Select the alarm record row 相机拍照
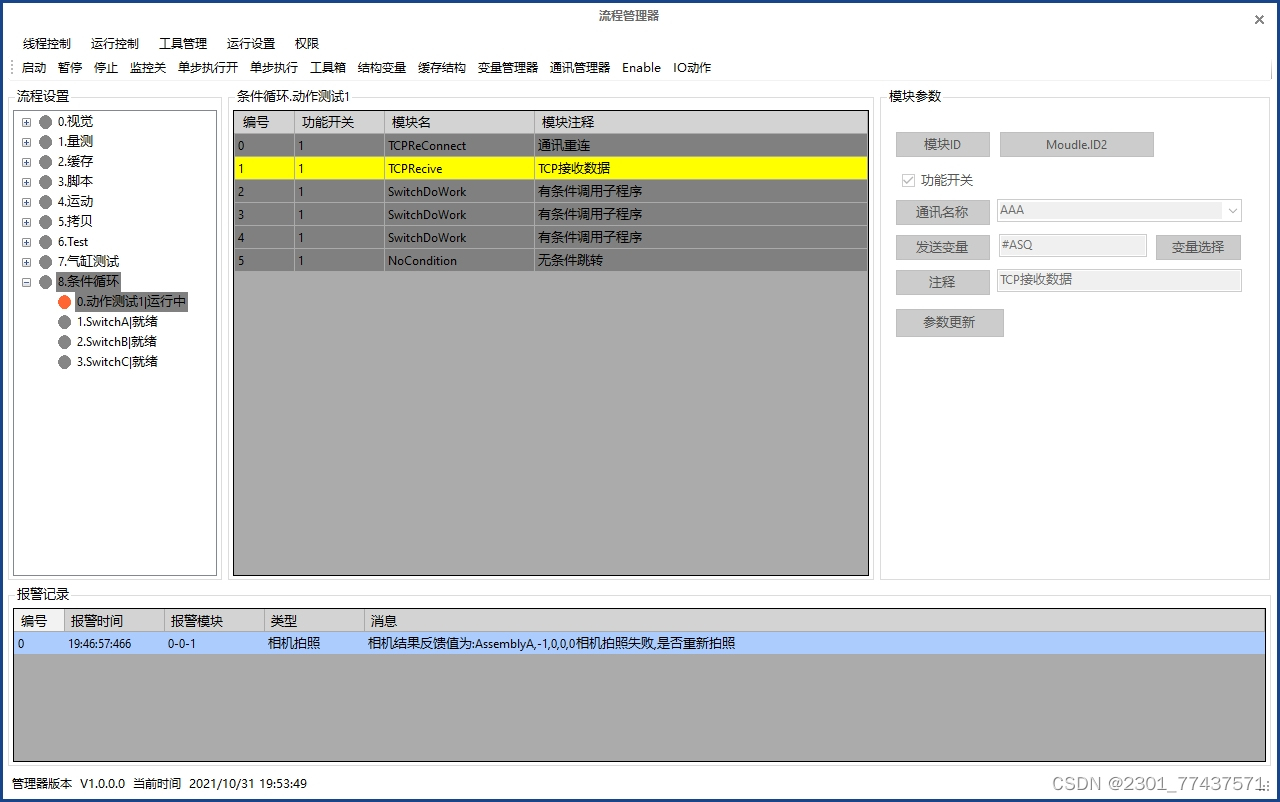The image size is (1280, 802). 639,644
